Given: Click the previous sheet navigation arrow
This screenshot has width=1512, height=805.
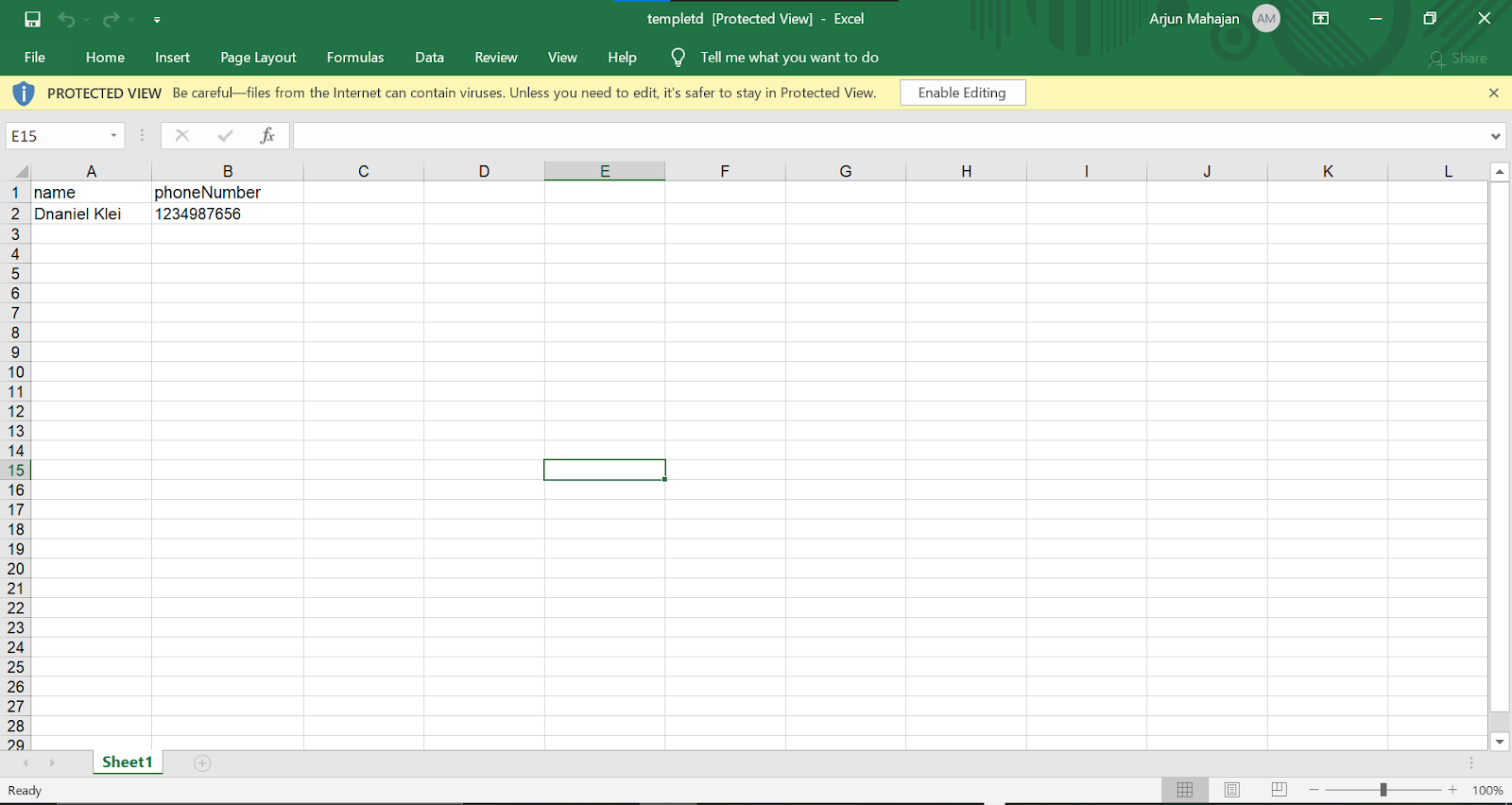Looking at the screenshot, I should pos(26,763).
